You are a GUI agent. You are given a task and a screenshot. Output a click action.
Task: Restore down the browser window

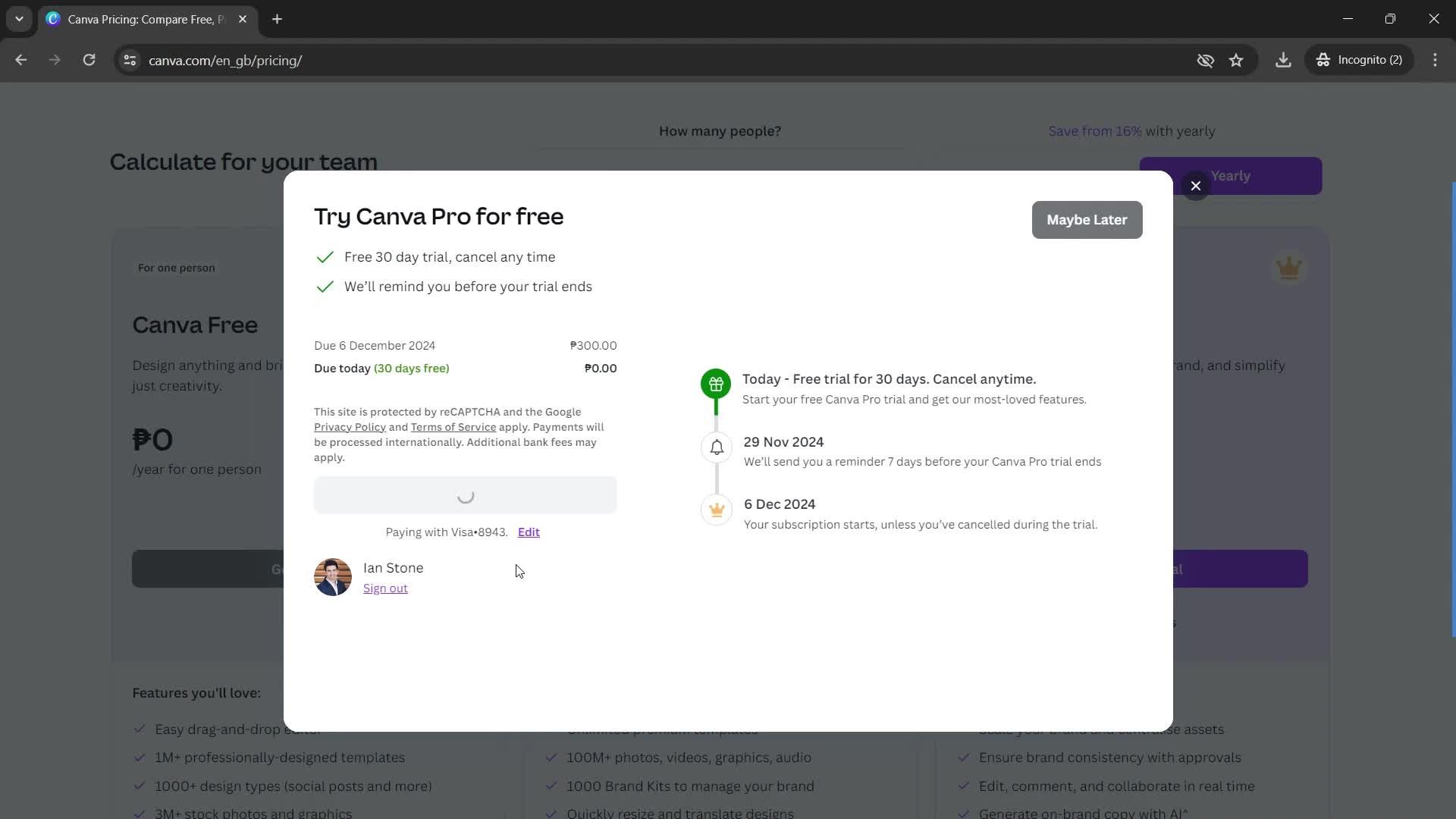(x=1390, y=19)
